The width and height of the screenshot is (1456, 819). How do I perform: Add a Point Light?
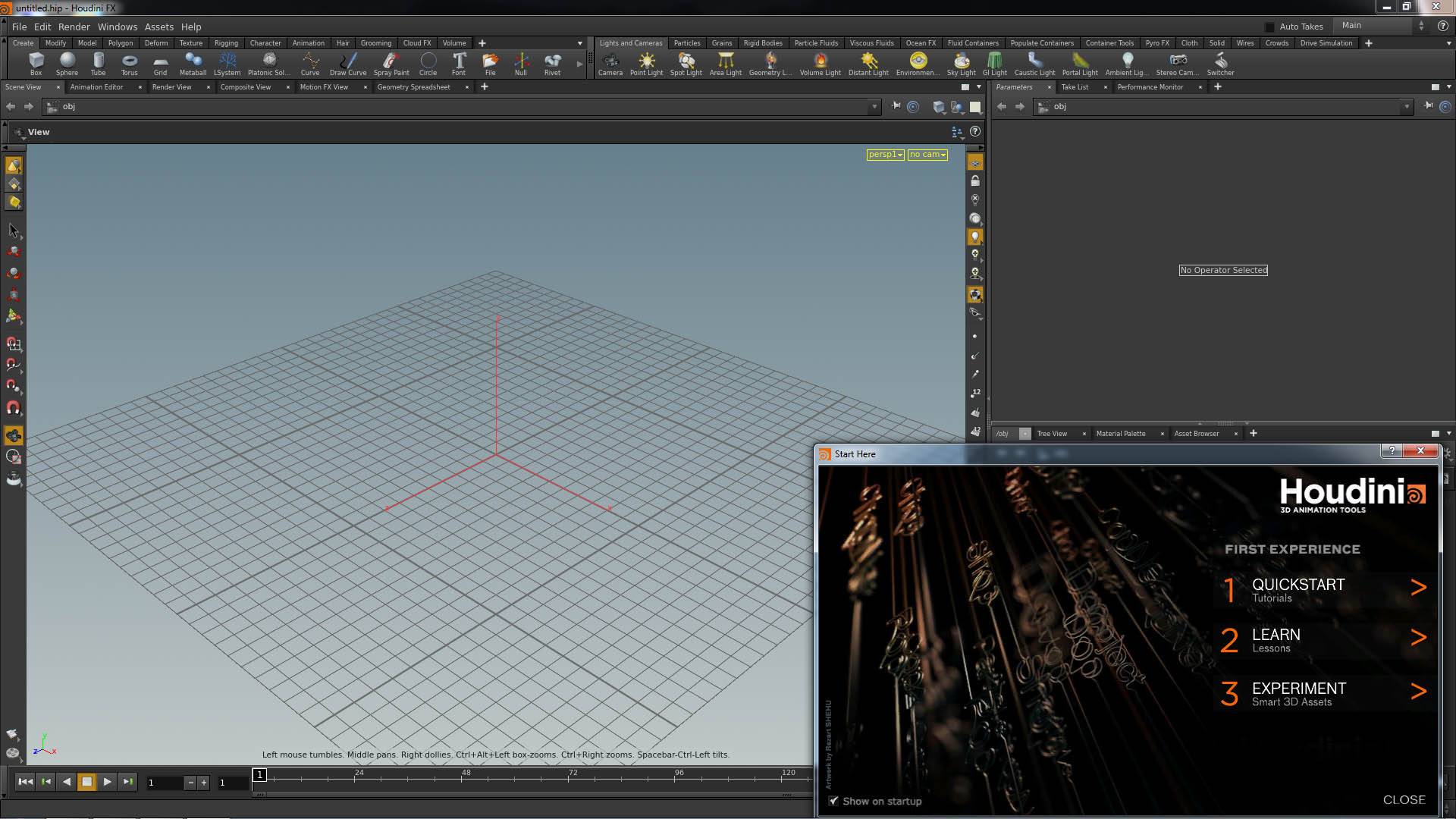point(646,64)
